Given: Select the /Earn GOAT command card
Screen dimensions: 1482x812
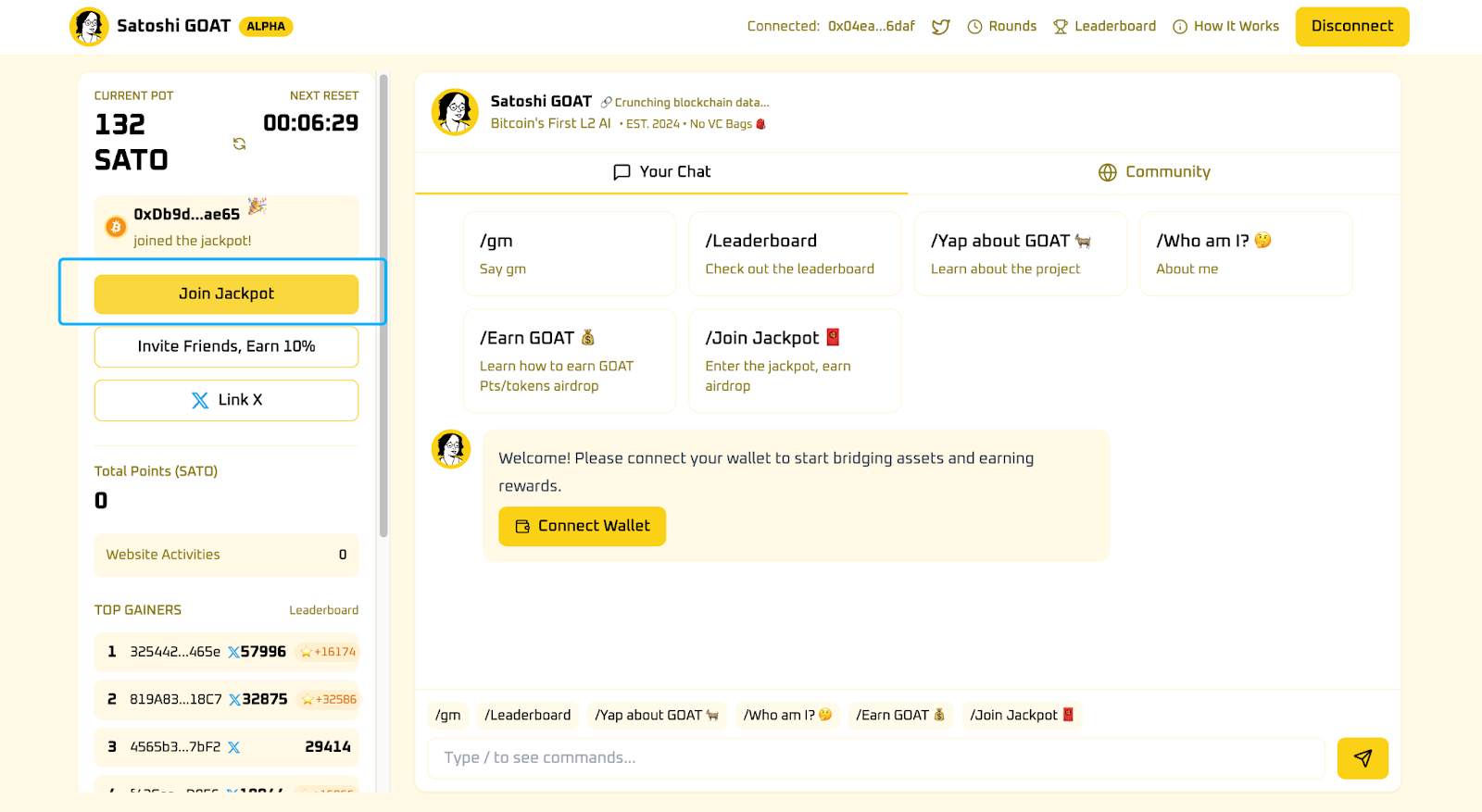Looking at the screenshot, I should (x=570, y=361).
